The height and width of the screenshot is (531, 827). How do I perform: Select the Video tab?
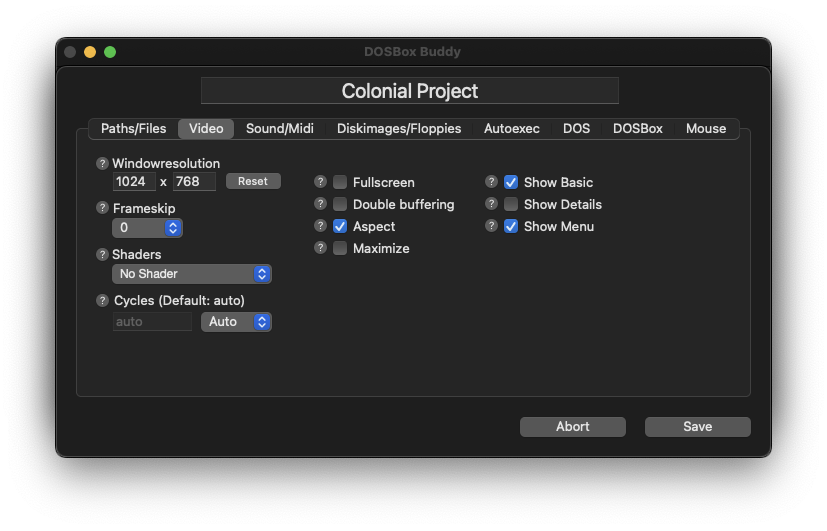[206, 129]
